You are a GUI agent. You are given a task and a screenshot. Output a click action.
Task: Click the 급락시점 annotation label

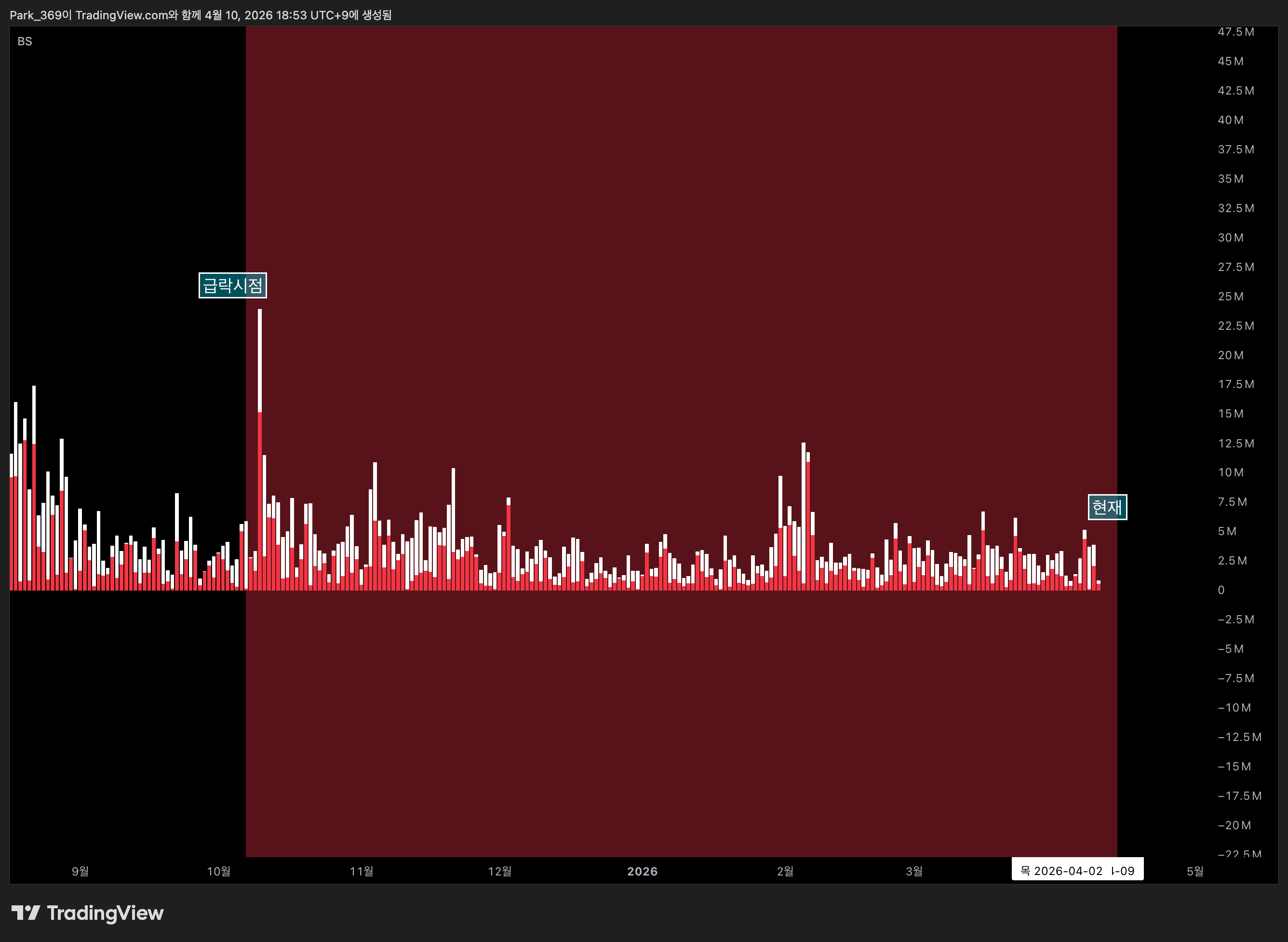[233, 285]
